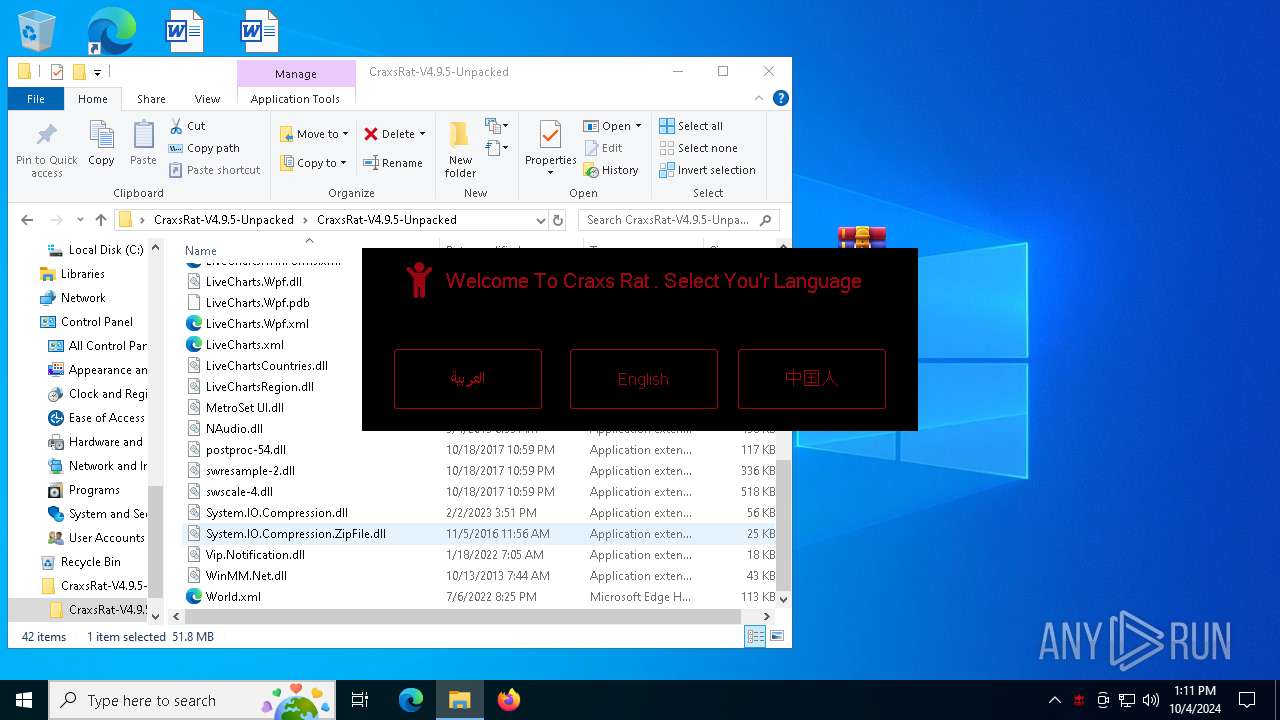
Task: Sort by the Name column header
Action: [x=201, y=251]
